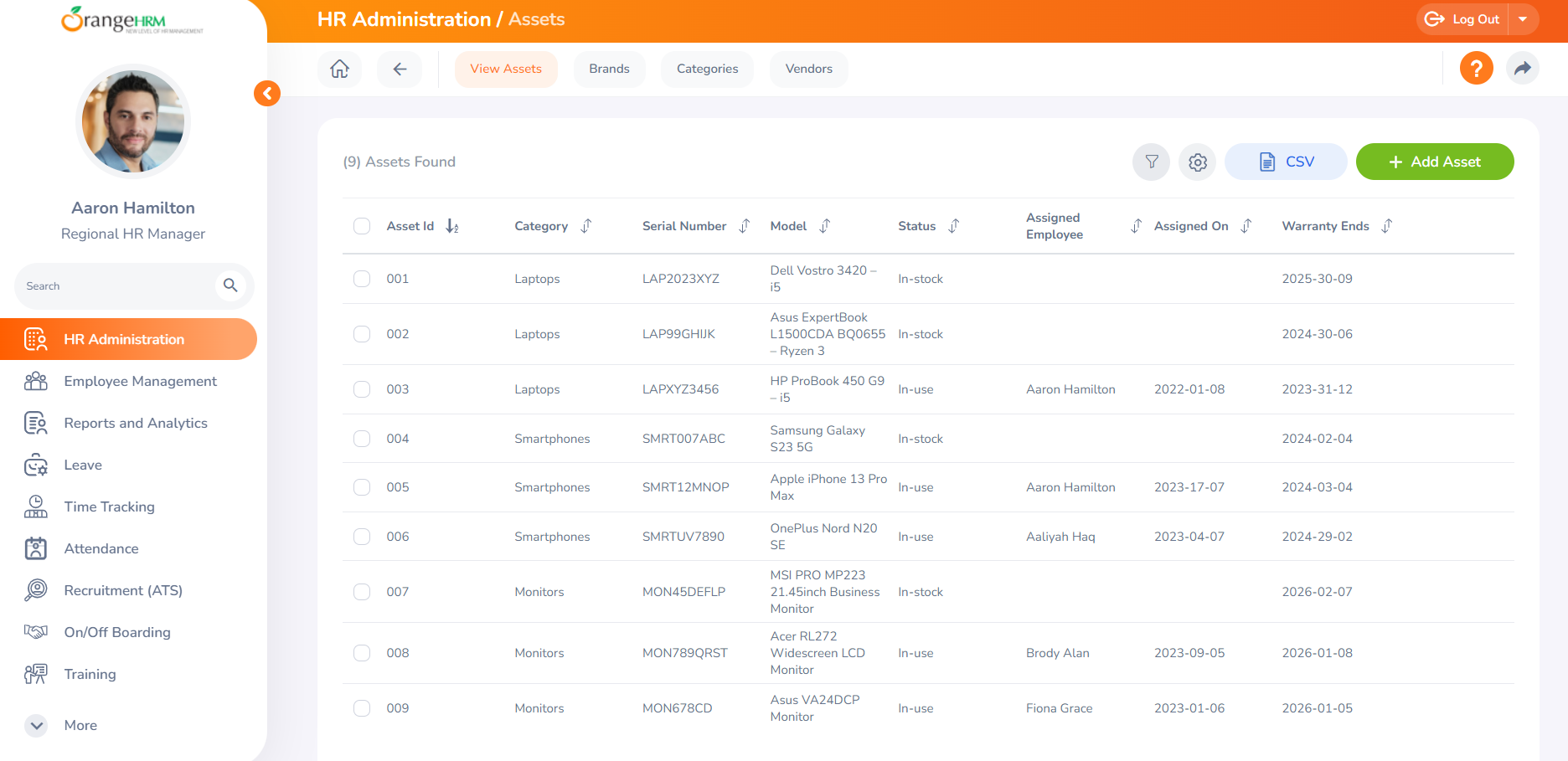1568x761 pixels.
Task: Tick the checkbox for asset 005
Action: pos(361,487)
